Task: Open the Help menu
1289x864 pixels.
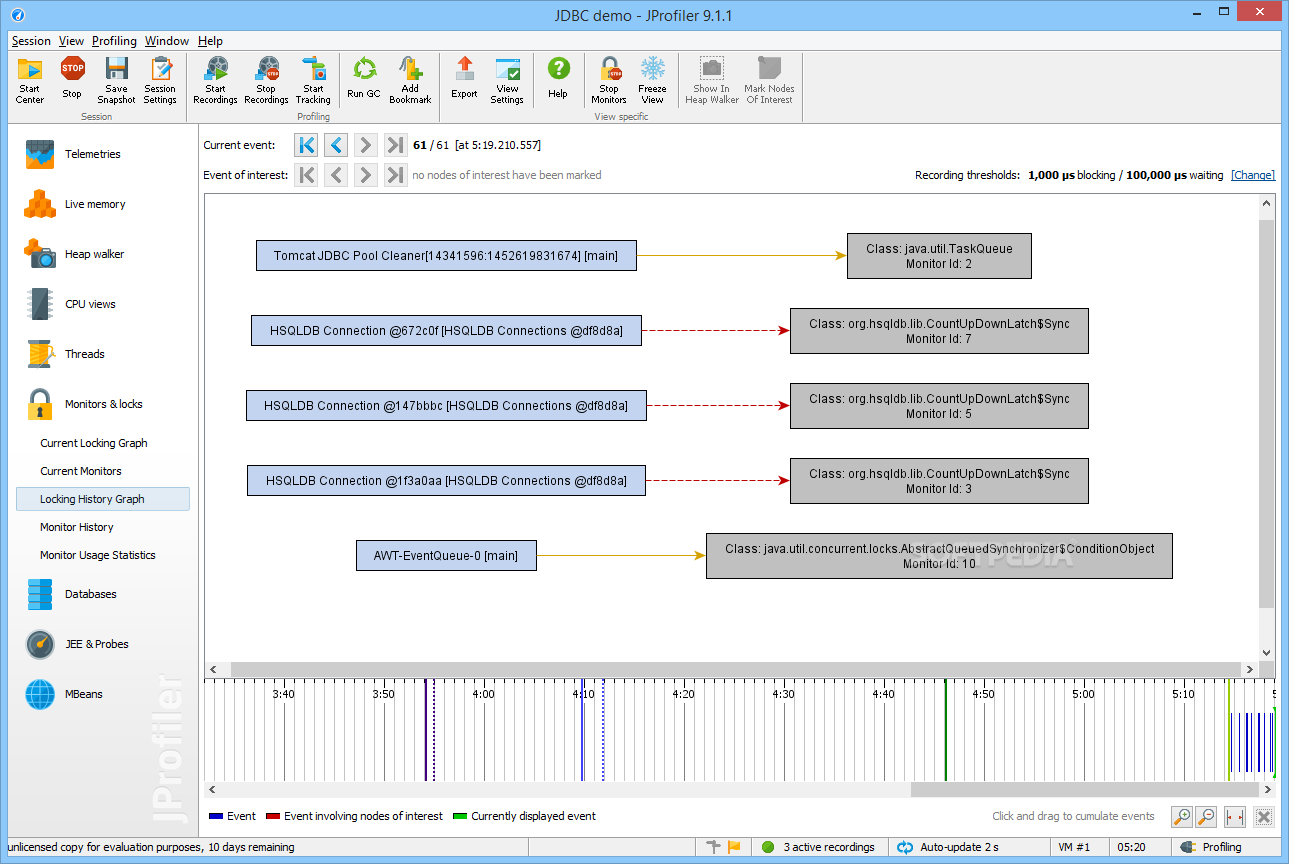Action: click(x=210, y=41)
